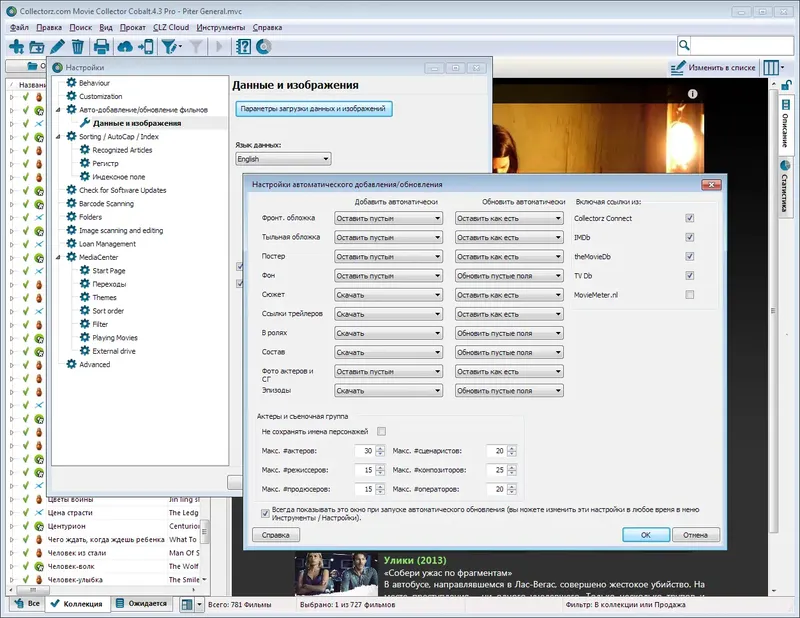This screenshot has height=618, width=800.
Task: Select Loan Management settings item
Action: pos(107,243)
